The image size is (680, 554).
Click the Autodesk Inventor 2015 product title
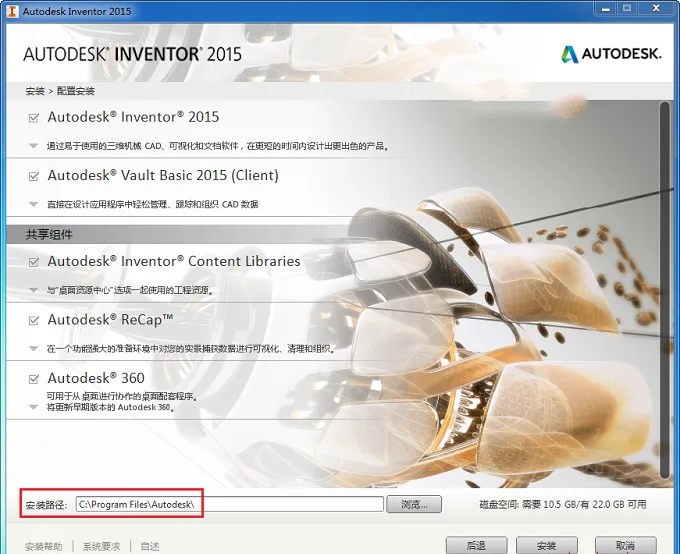click(x=133, y=117)
